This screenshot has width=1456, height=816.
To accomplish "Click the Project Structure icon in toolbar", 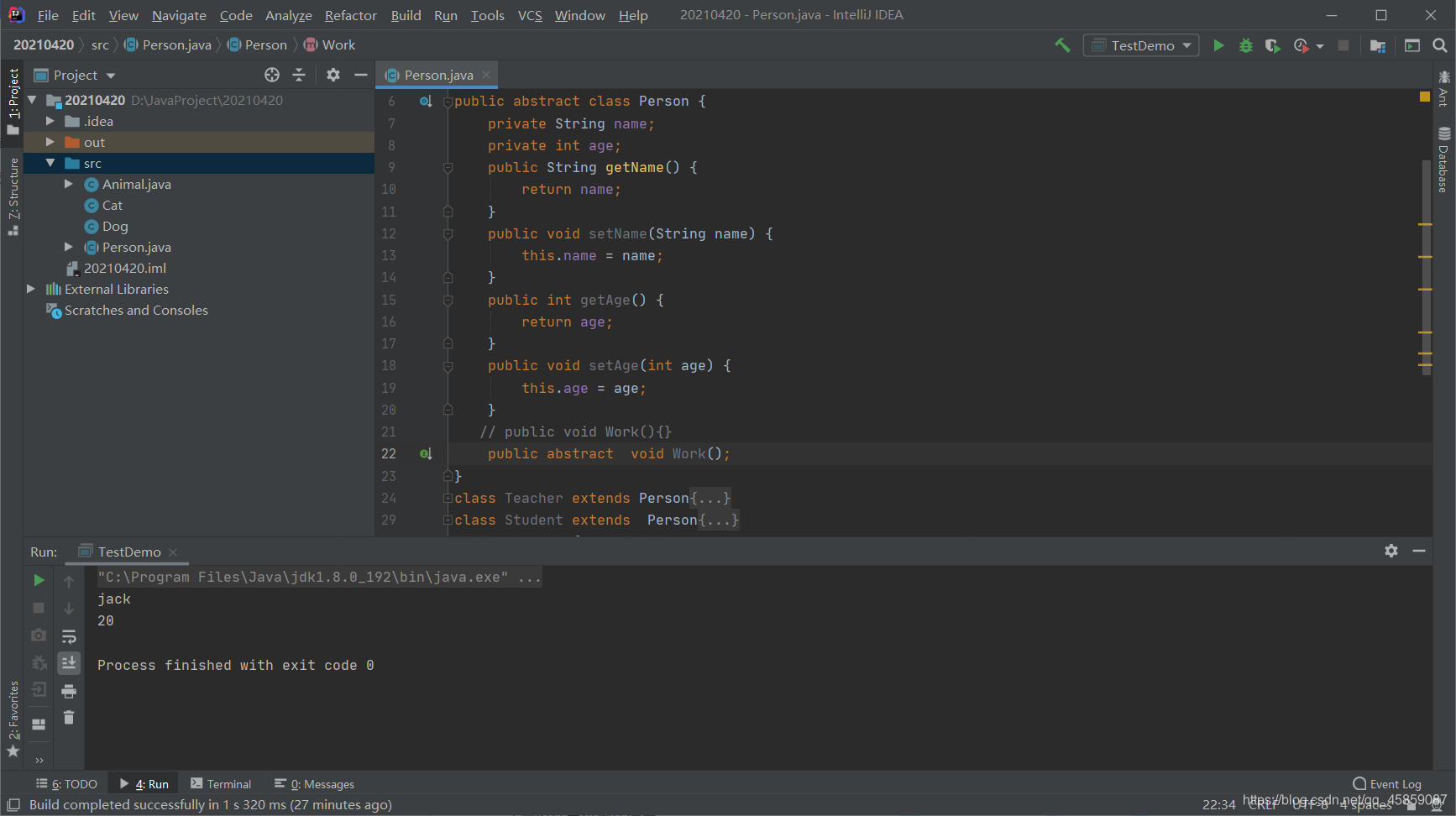I will pos(1378,45).
